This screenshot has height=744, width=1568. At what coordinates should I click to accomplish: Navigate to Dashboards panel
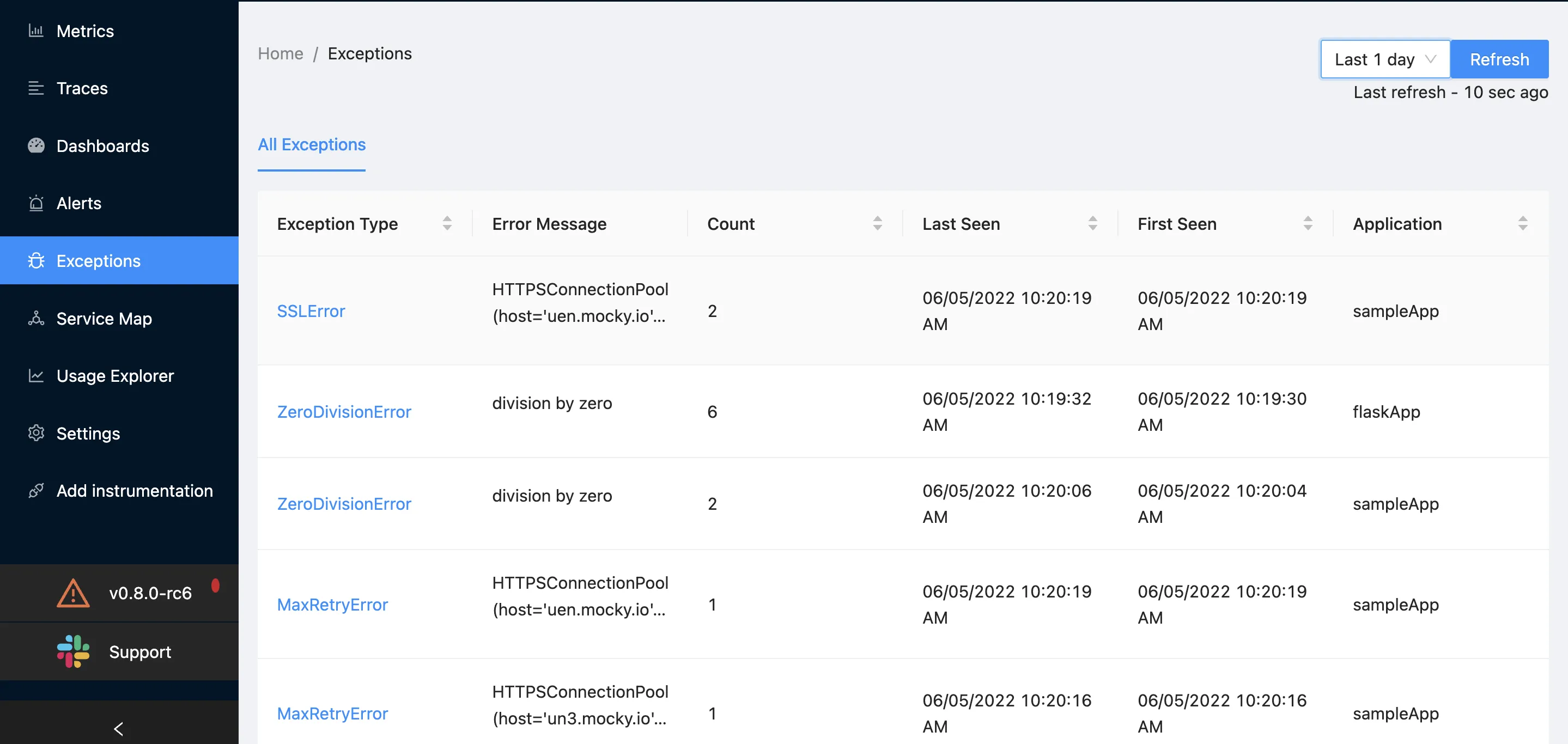pyautogui.click(x=103, y=145)
